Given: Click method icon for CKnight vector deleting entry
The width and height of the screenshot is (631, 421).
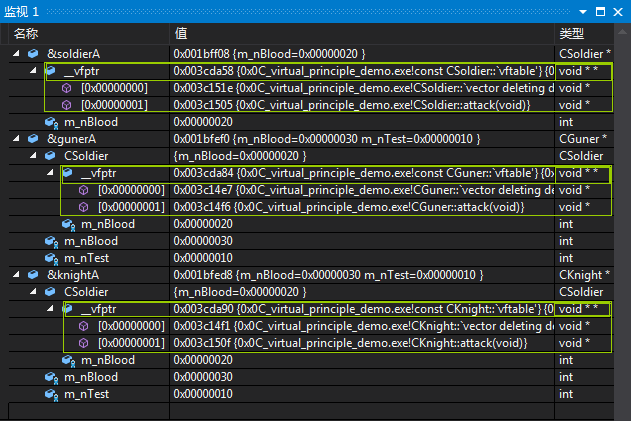Looking at the screenshot, I should 84,326.
